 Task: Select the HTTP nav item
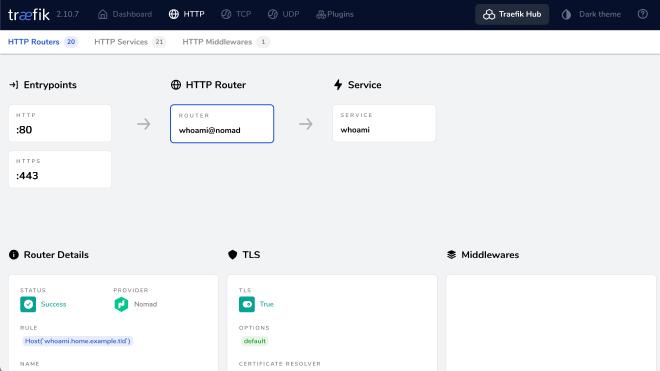tap(186, 14)
